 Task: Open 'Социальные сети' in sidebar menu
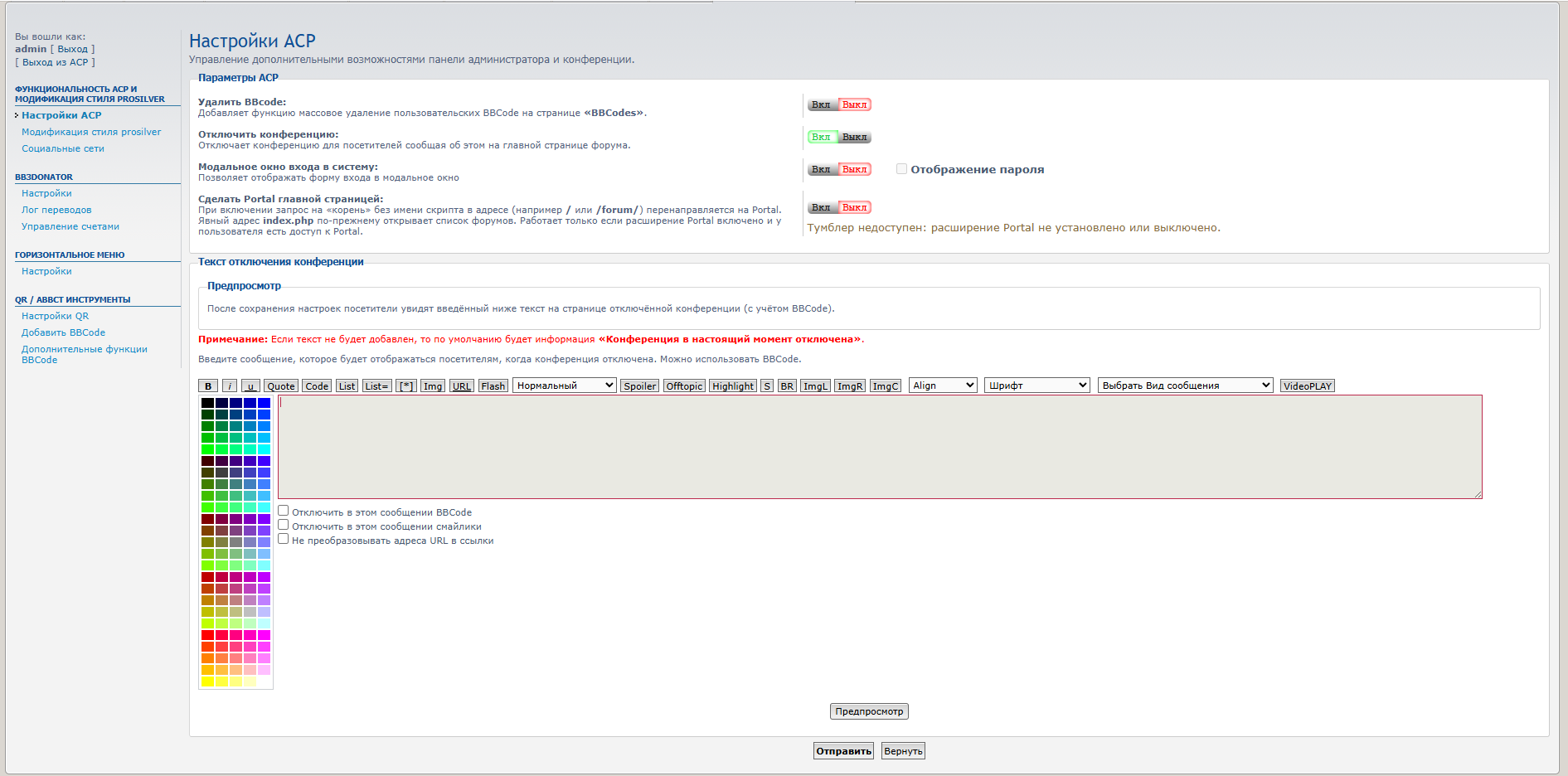63,148
